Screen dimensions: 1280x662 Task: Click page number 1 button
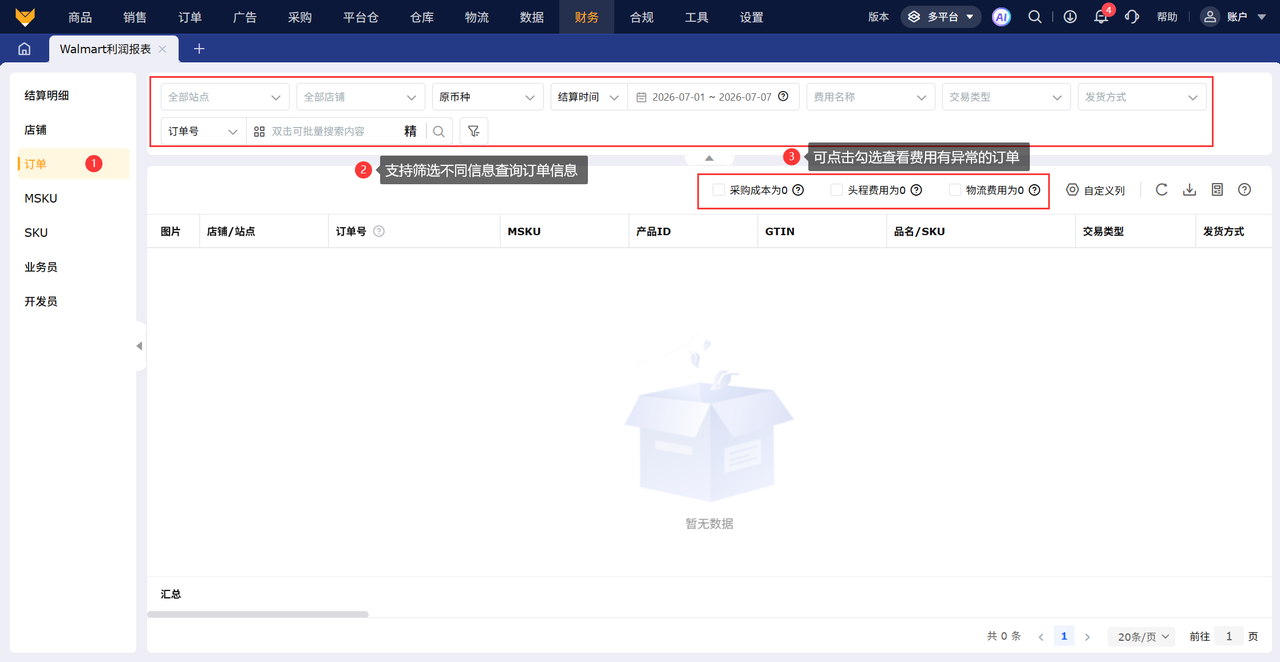coord(1064,637)
